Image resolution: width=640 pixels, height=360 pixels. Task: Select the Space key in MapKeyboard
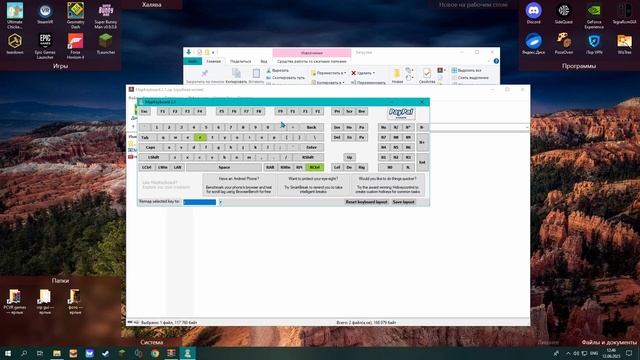click(x=224, y=167)
